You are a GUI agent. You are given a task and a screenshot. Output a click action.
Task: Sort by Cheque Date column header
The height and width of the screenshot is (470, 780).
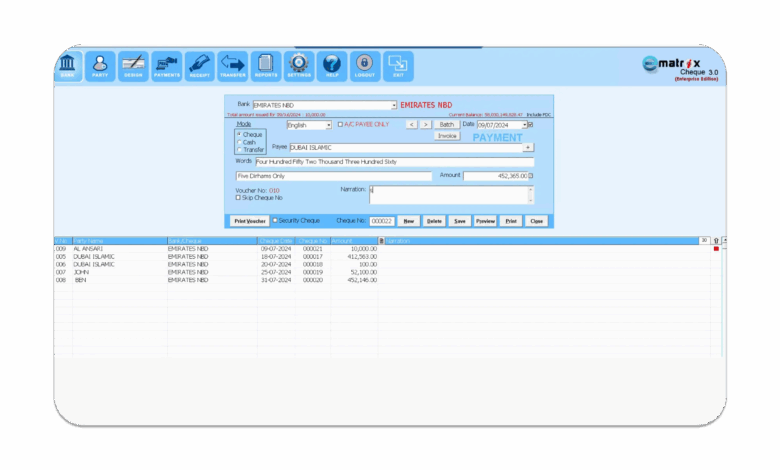(x=276, y=241)
